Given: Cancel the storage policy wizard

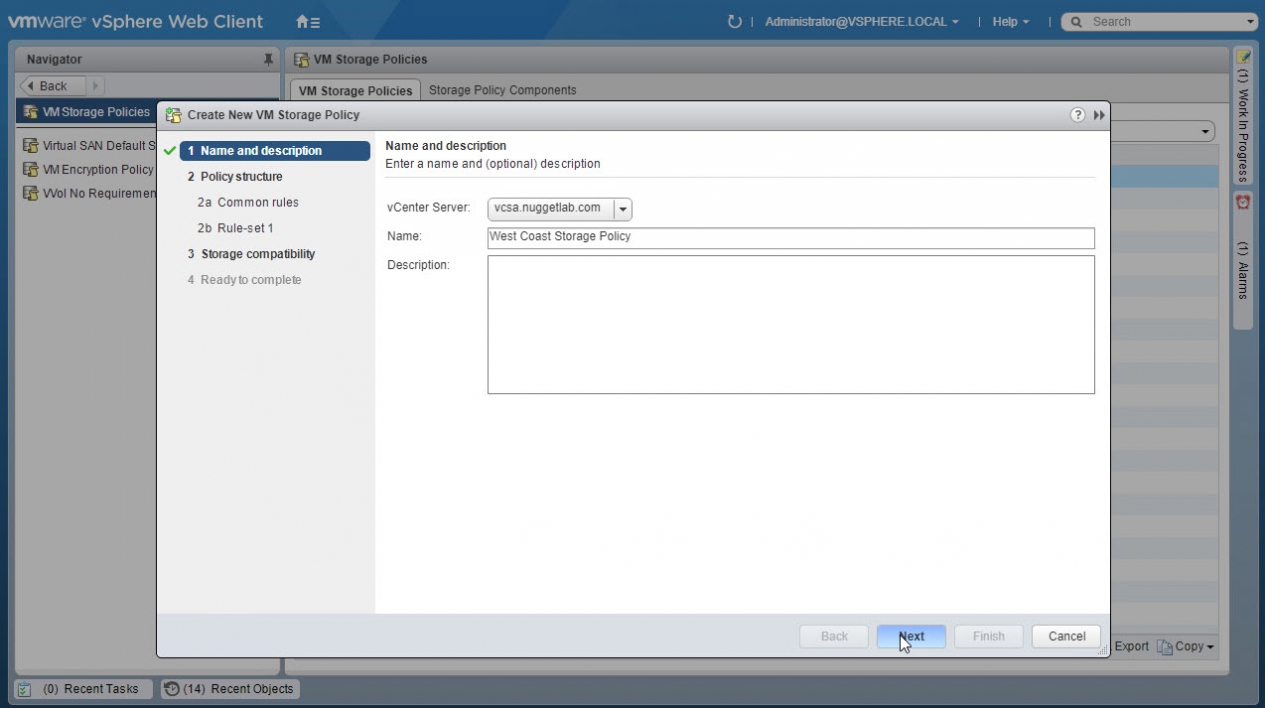Looking at the screenshot, I should click(x=1066, y=636).
